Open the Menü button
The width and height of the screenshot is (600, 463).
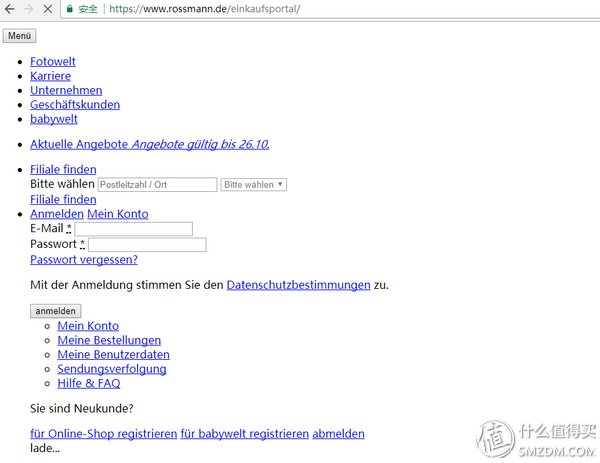(x=20, y=36)
